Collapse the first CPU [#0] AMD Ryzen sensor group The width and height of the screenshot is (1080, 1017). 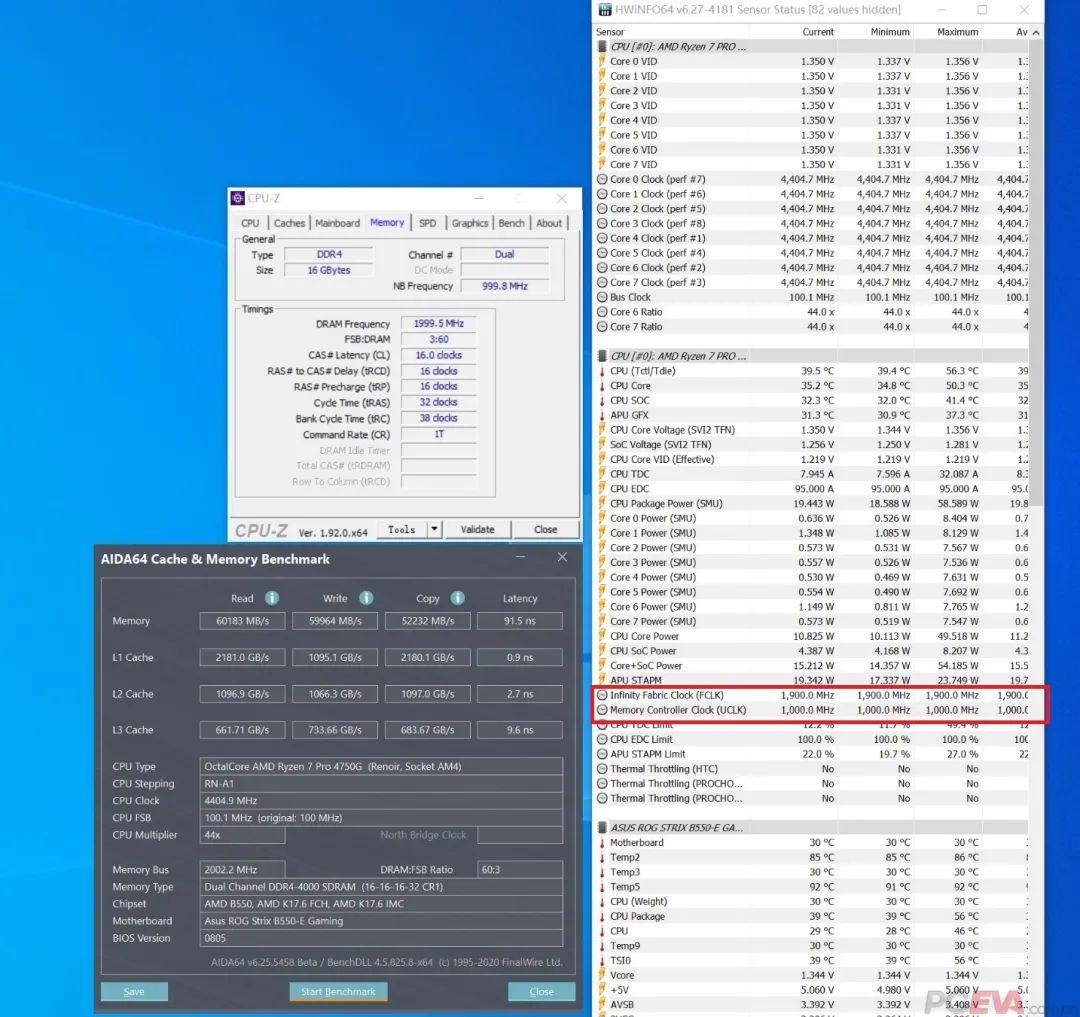click(602, 47)
